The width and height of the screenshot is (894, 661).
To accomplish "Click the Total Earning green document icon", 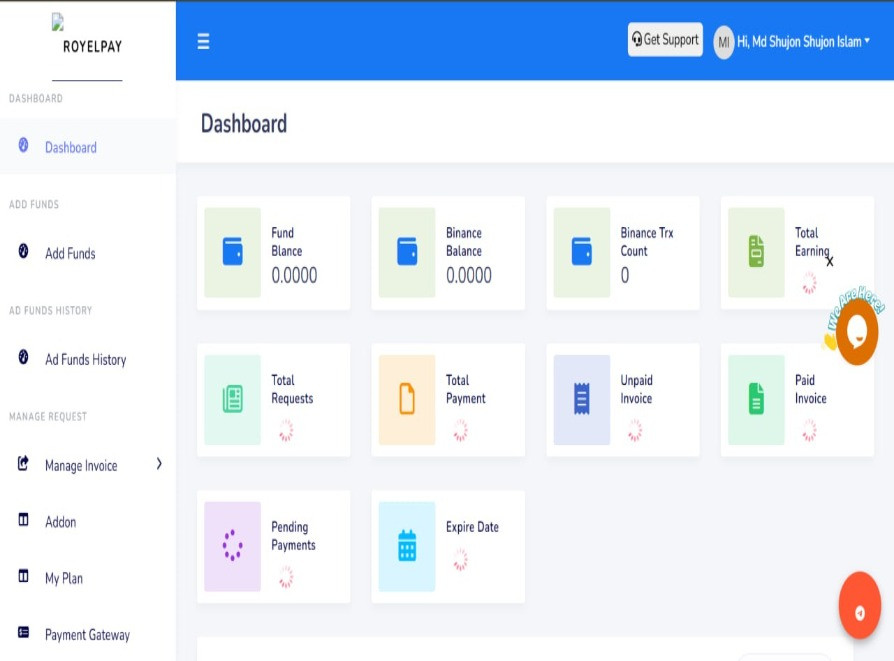I will (756, 252).
